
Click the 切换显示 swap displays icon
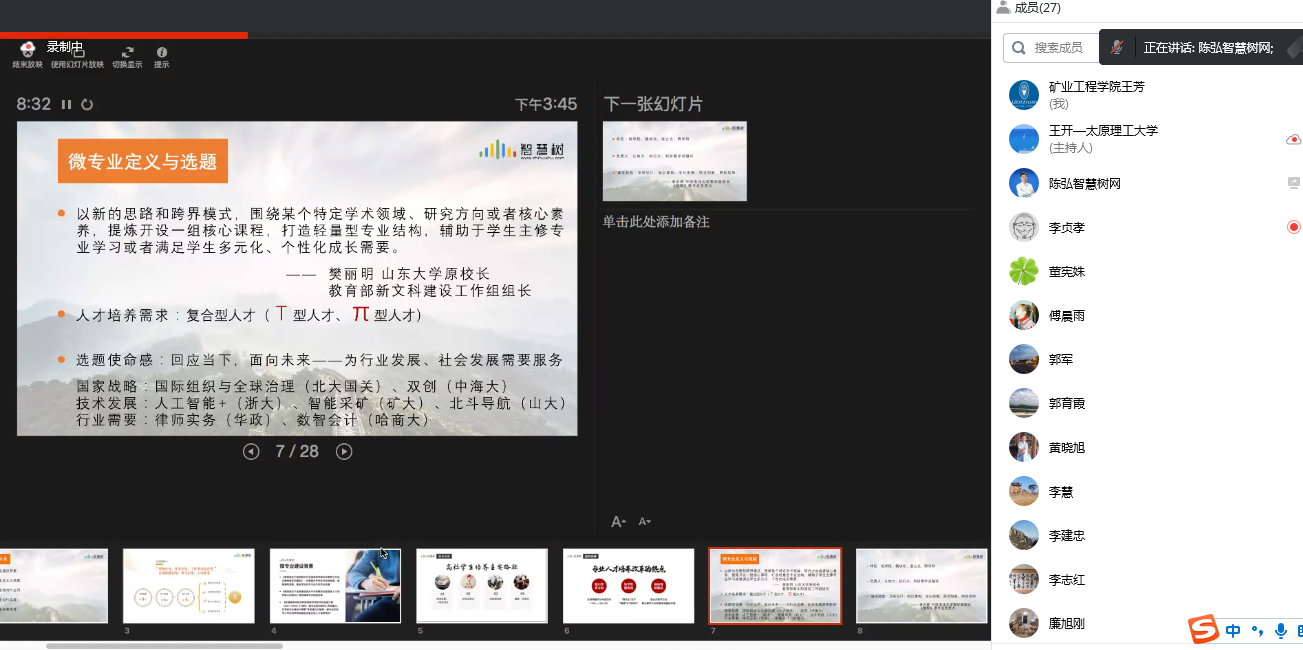click(x=127, y=52)
